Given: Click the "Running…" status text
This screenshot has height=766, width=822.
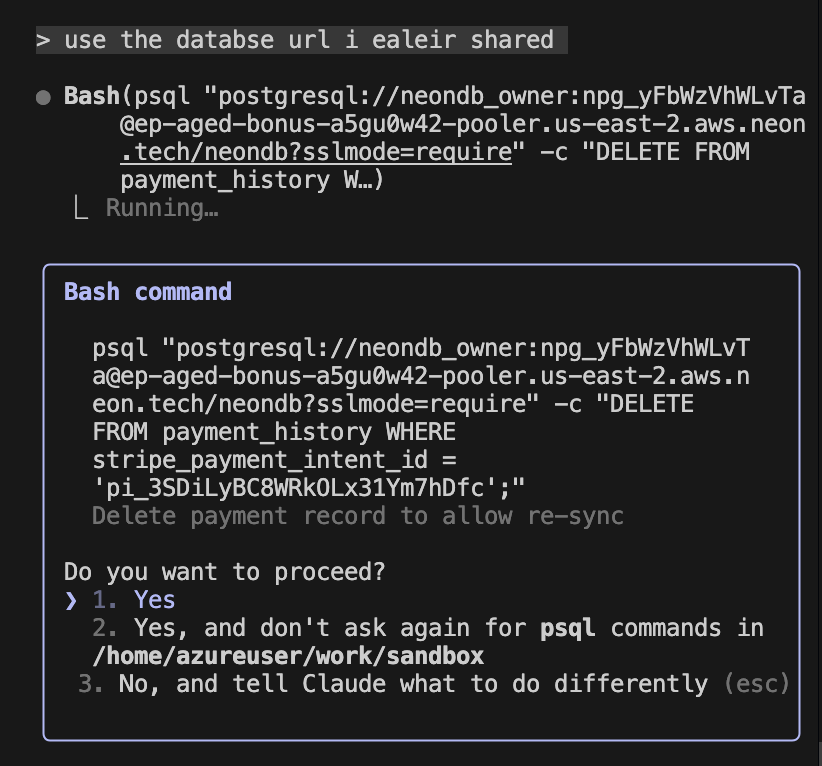Looking at the screenshot, I should (x=161, y=209).
